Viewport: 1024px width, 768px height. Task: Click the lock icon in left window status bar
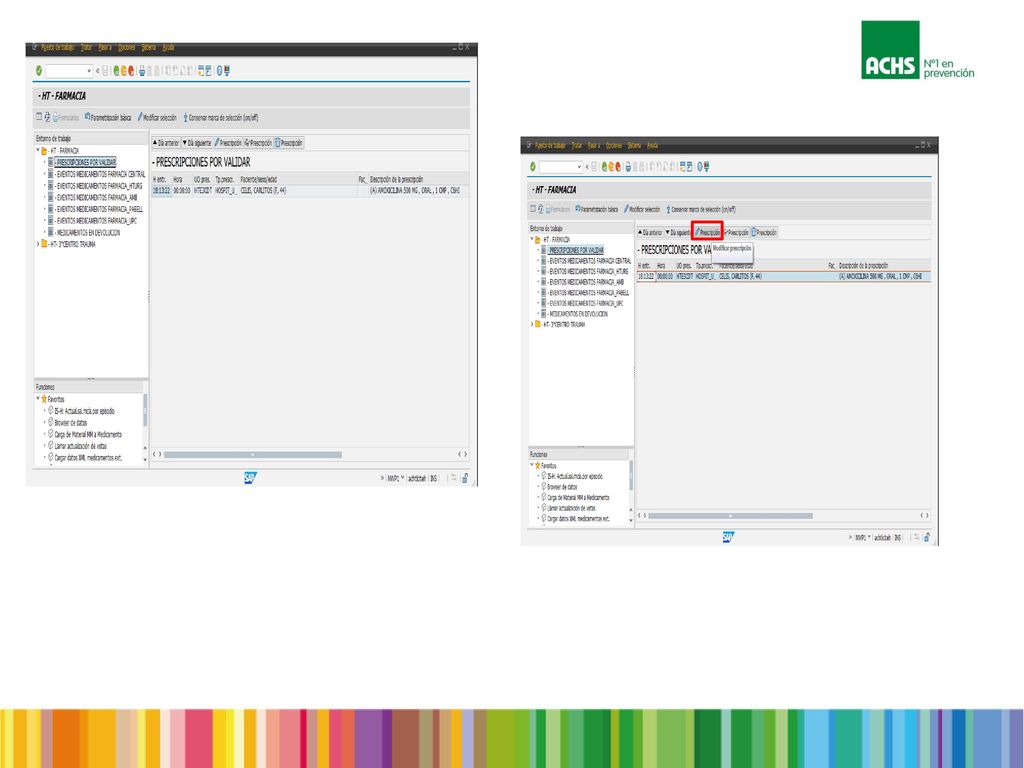click(x=465, y=479)
